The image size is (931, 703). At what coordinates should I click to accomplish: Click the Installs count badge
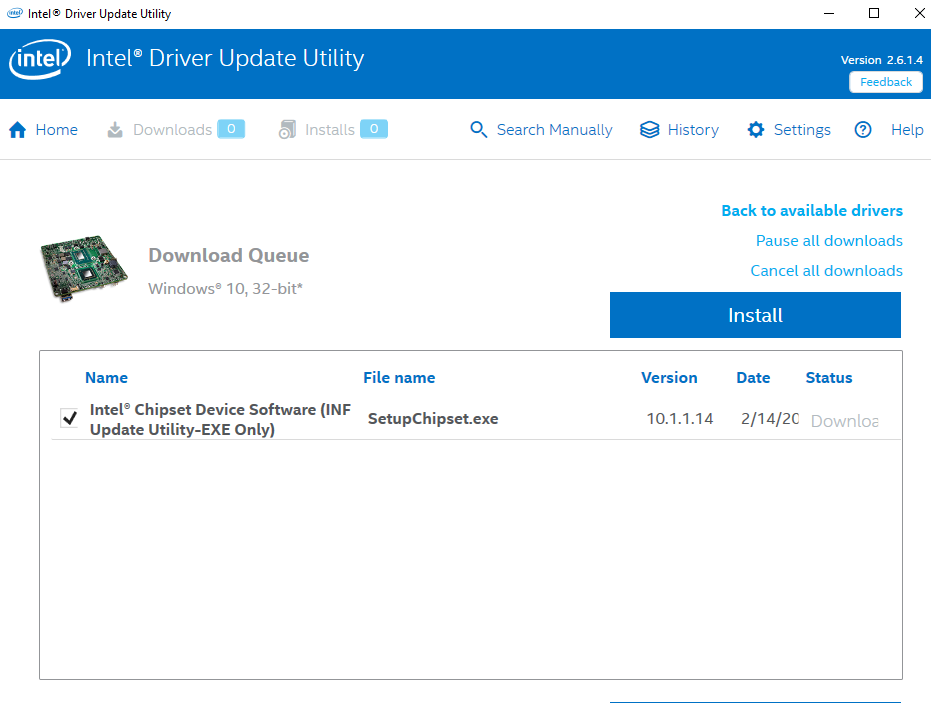pos(374,129)
